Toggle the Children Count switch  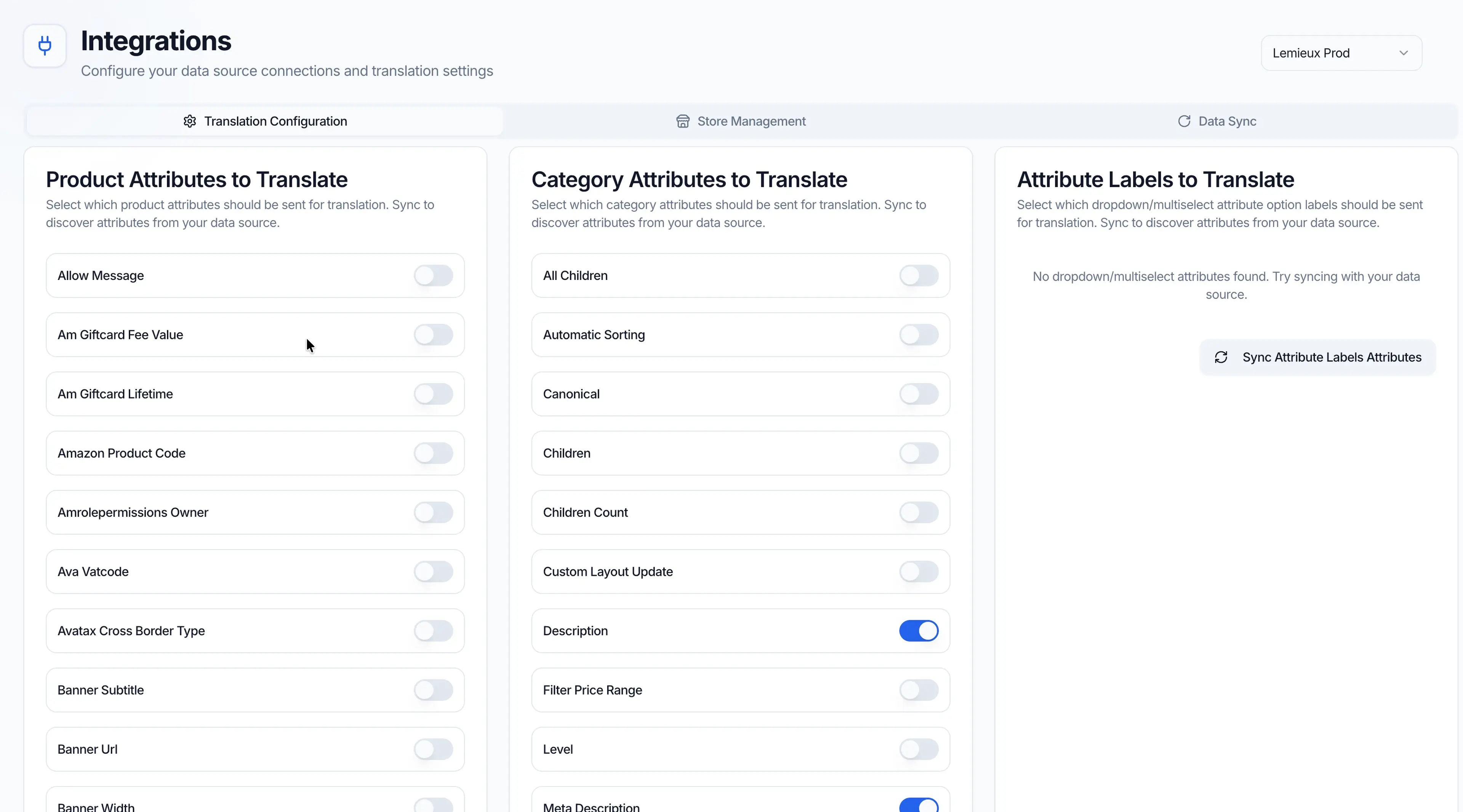[x=919, y=512]
